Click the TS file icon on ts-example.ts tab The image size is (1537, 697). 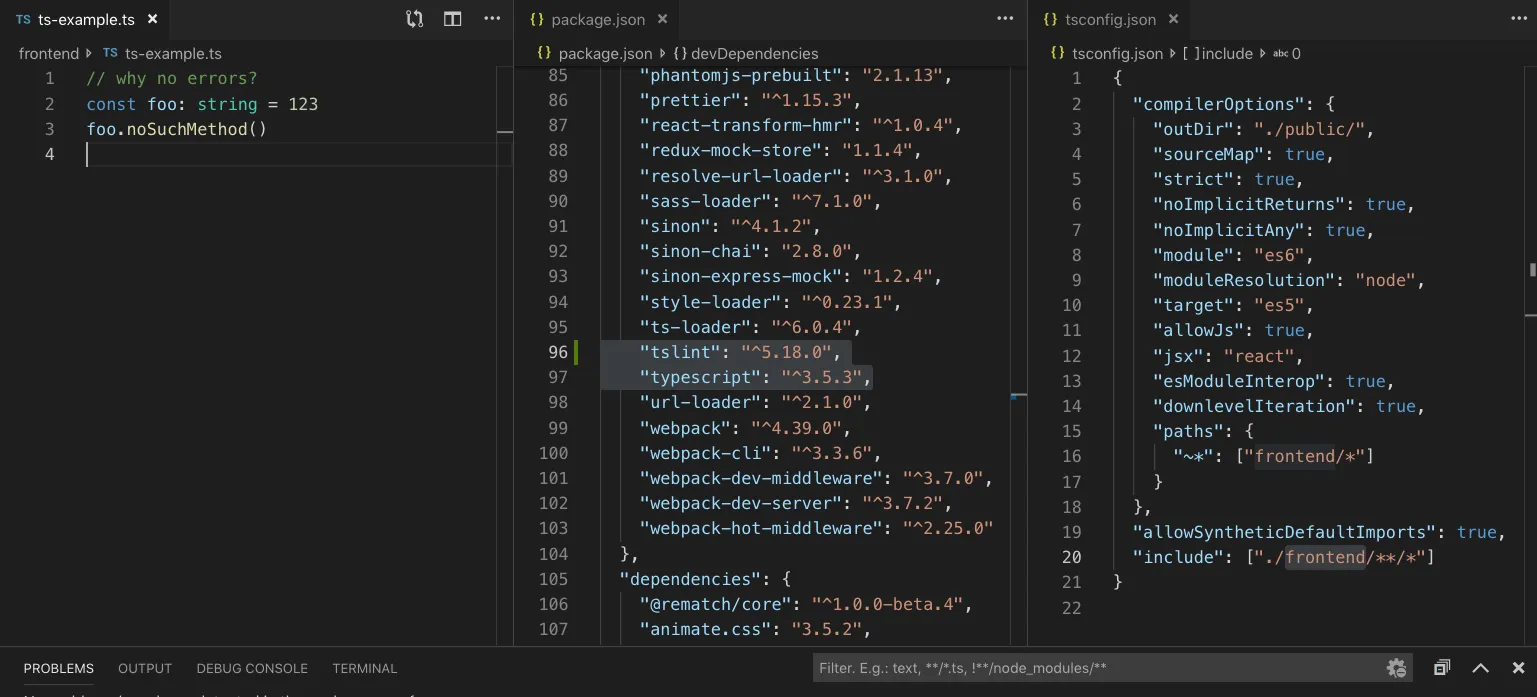(x=23, y=20)
